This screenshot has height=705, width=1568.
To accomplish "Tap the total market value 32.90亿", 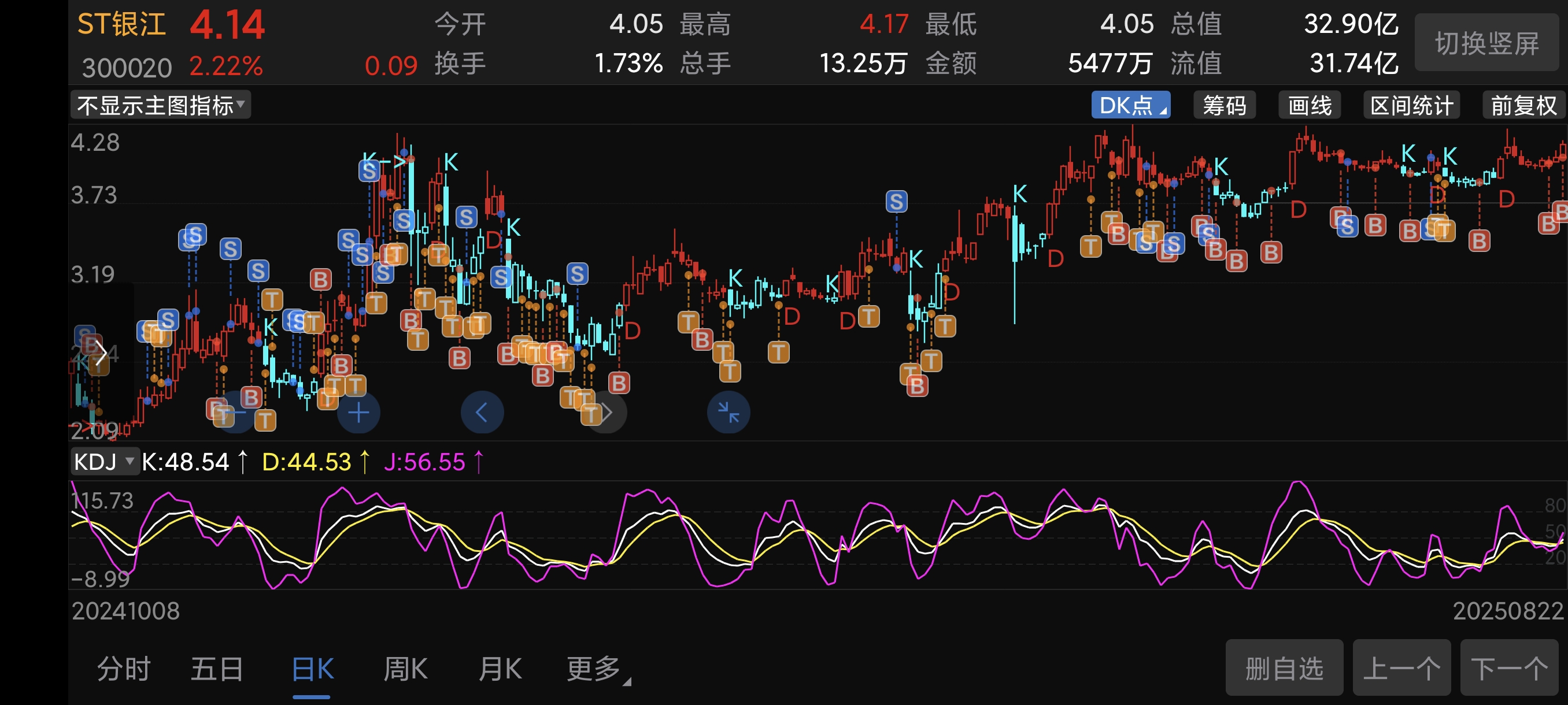I will [x=1351, y=24].
